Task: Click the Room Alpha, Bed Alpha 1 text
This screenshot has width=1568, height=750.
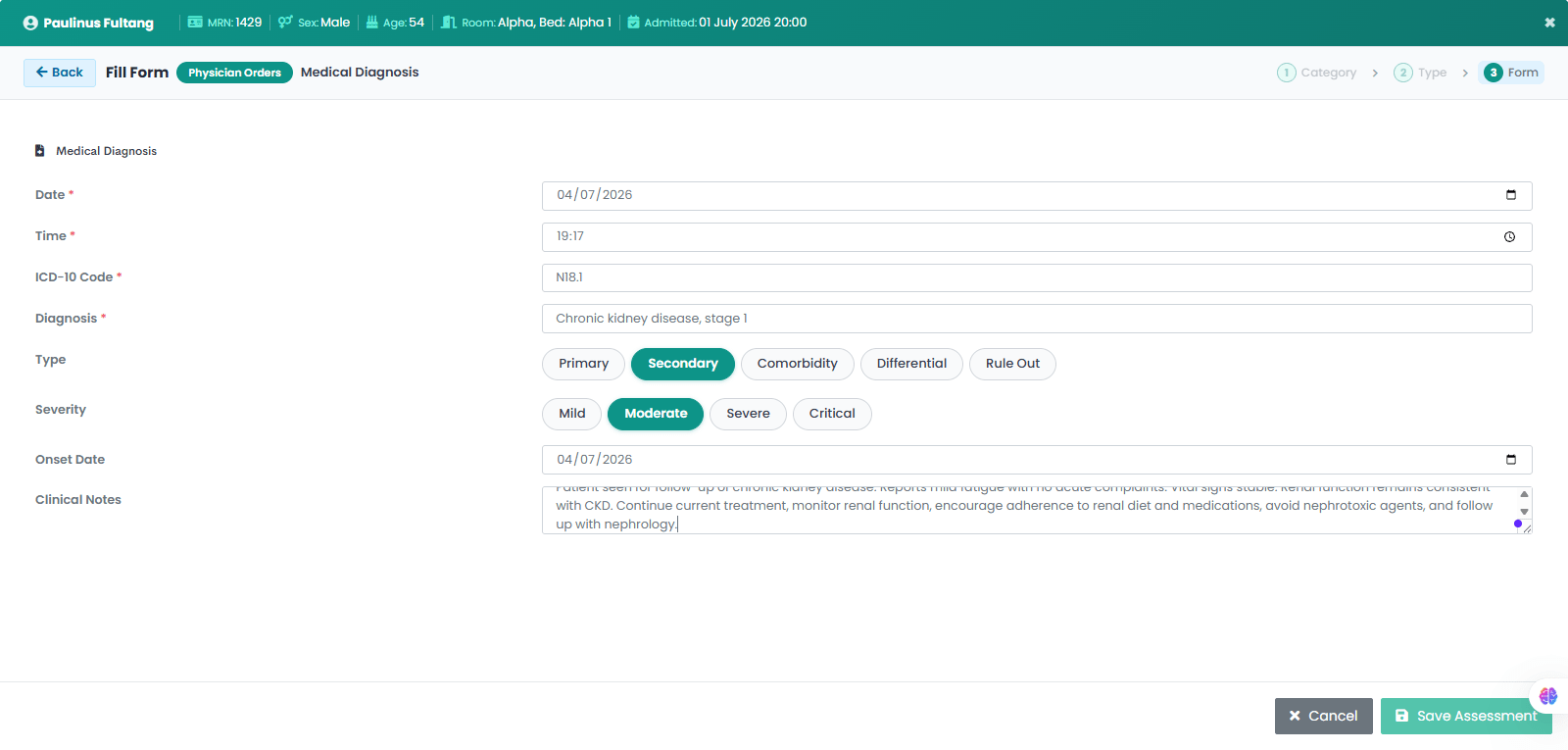Action: click(555, 22)
